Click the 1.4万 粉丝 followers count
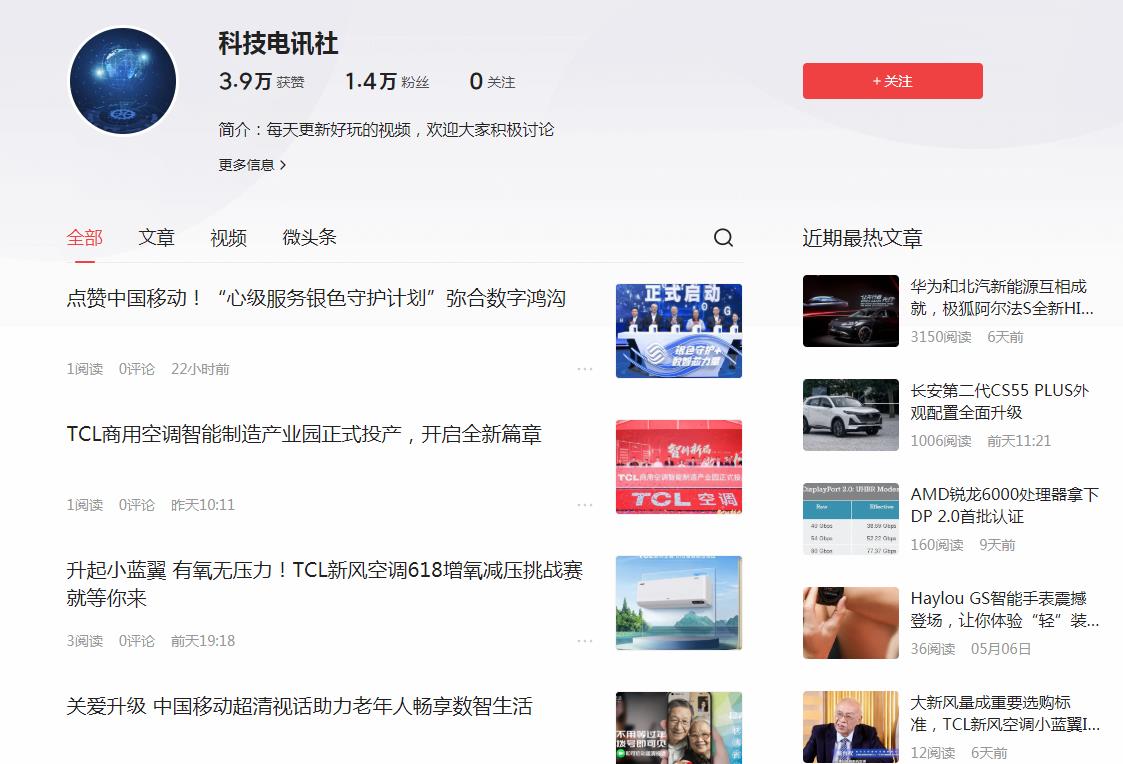Image resolution: width=1123 pixels, height=764 pixels. (387, 82)
